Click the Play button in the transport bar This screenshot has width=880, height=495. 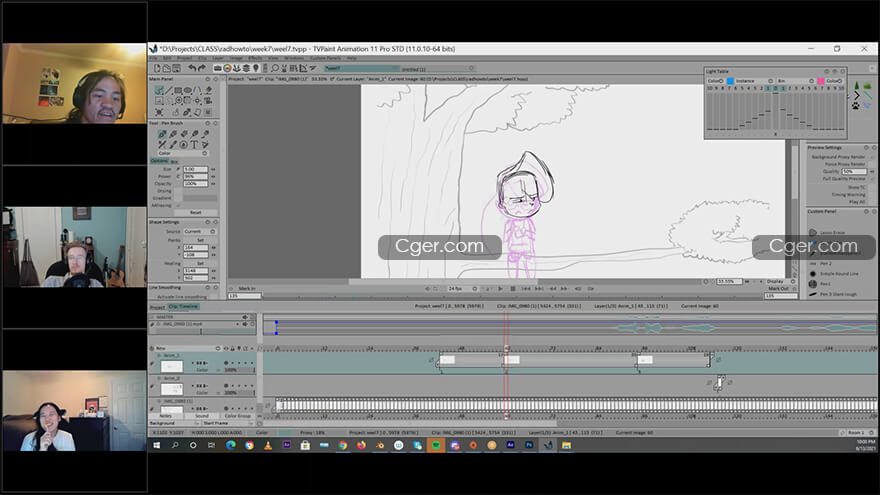[x=500, y=288]
